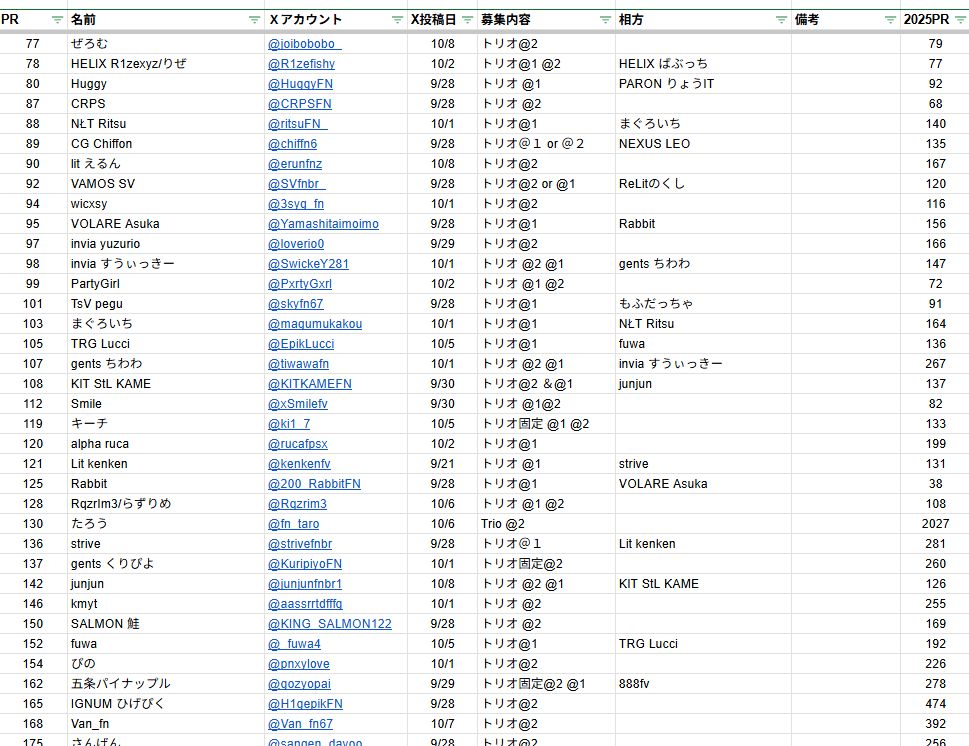Open the Xアカウント column filter dropdown
This screenshot has width=969, height=746.
click(x=397, y=20)
